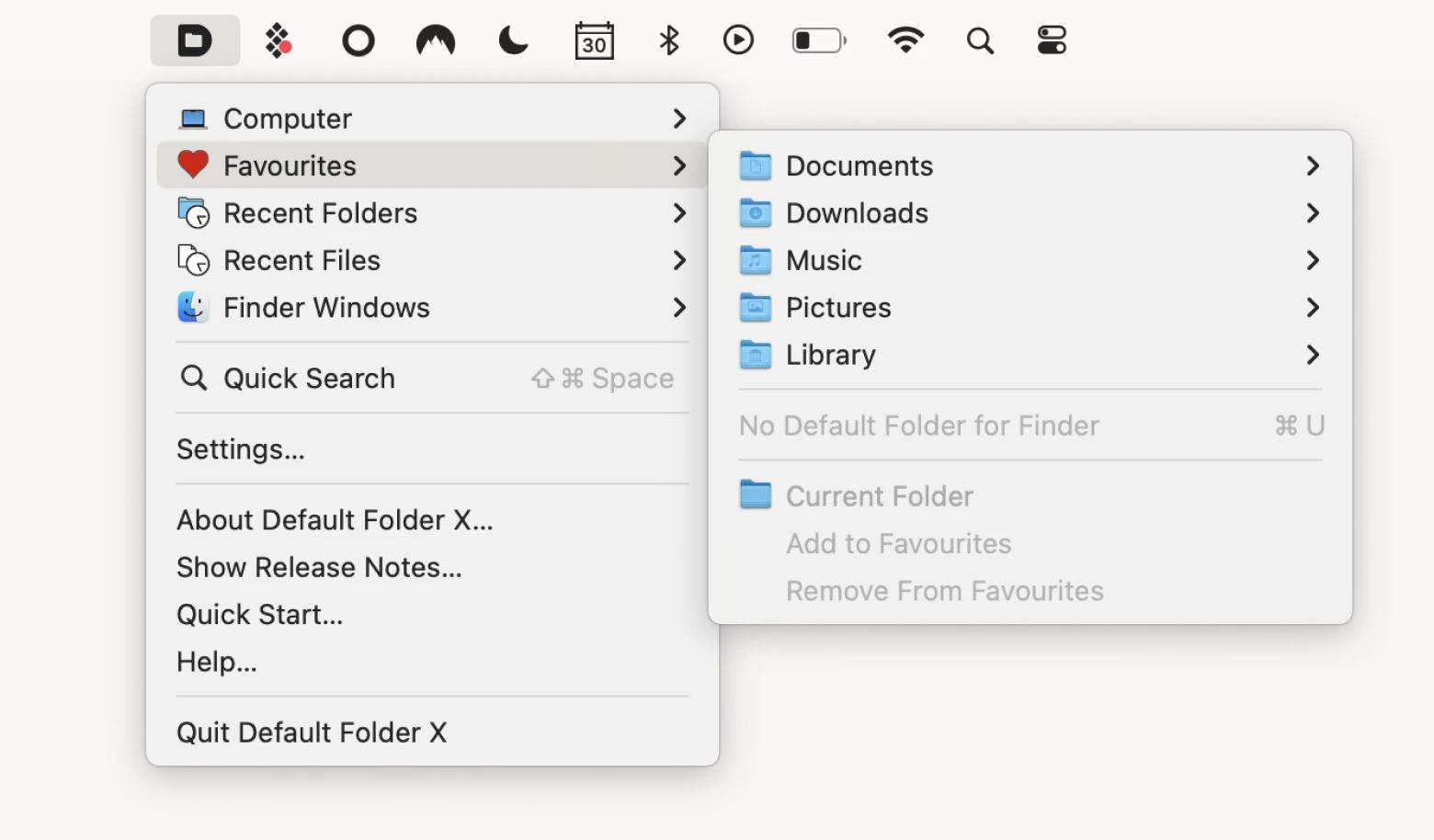Expand the Finder Windows submenu chevron

pyautogui.click(x=679, y=307)
